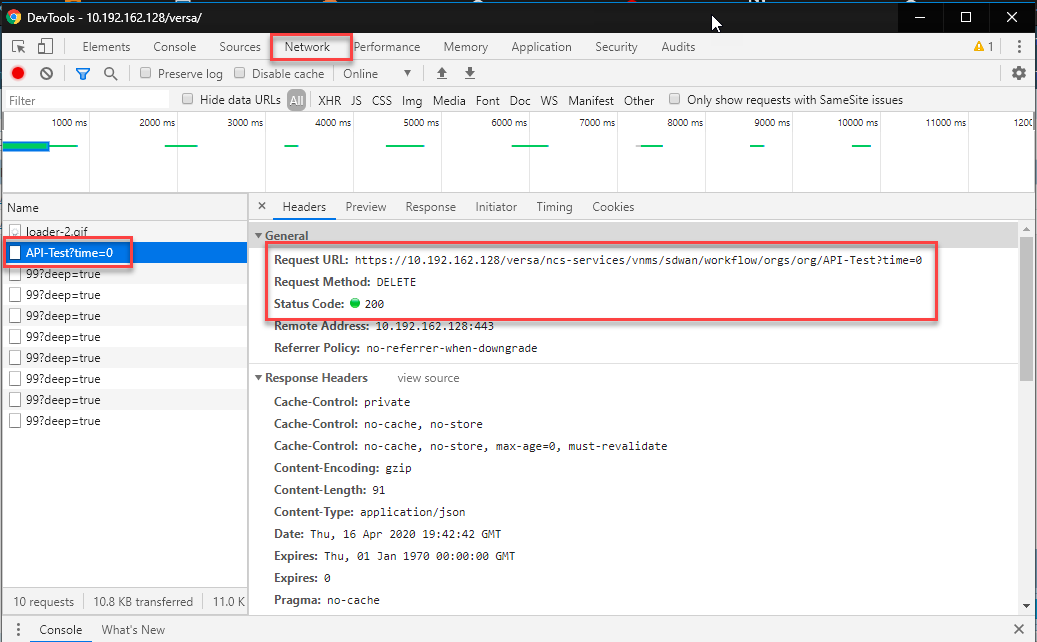Click the import HAR upload arrow icon
Screen dimensions: 1037x642
coord(442,73)
